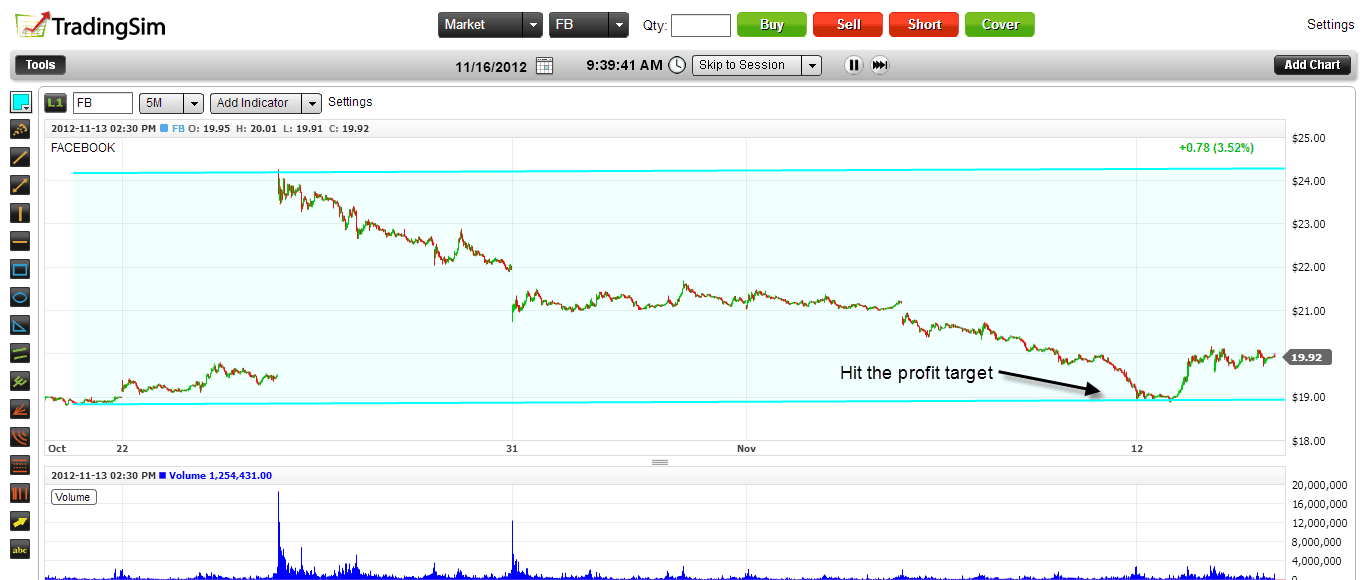Click the Qty input field
This screenshot has height=580, width=1366.
pos(701,25)
